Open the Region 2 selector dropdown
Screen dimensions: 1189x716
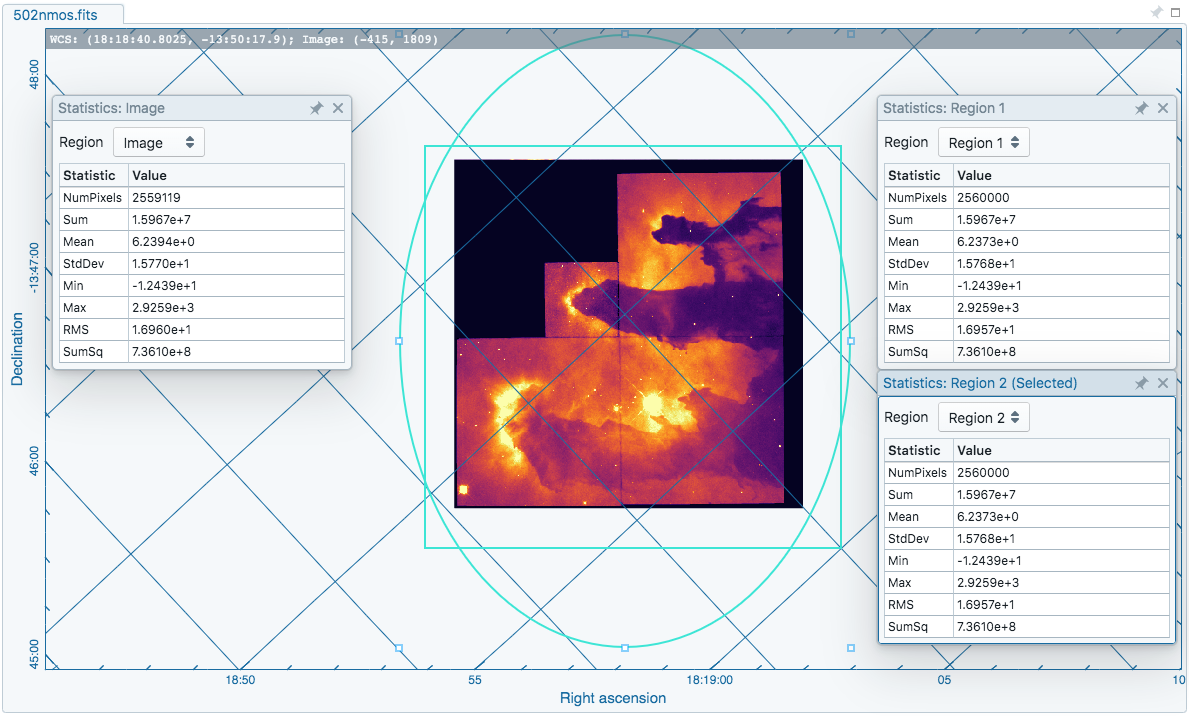click(984, 418)
